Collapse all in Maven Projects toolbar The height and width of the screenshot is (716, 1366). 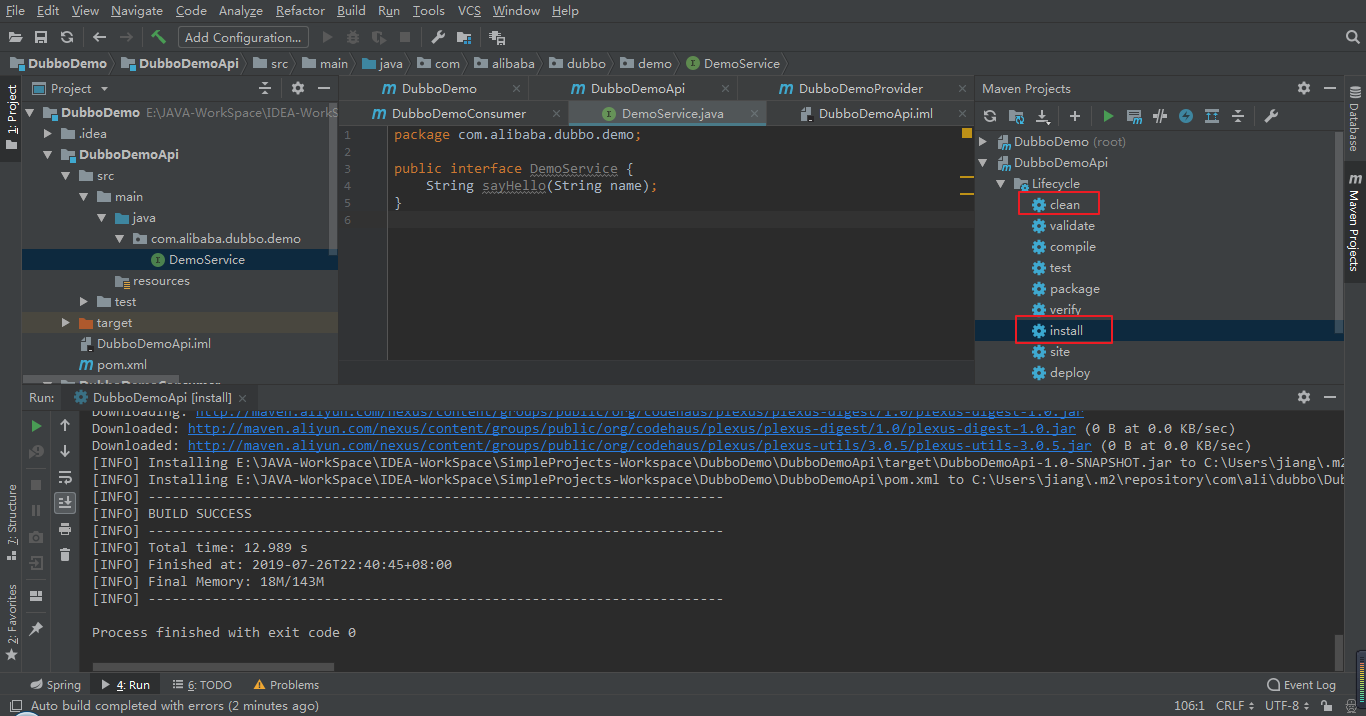1238,116
